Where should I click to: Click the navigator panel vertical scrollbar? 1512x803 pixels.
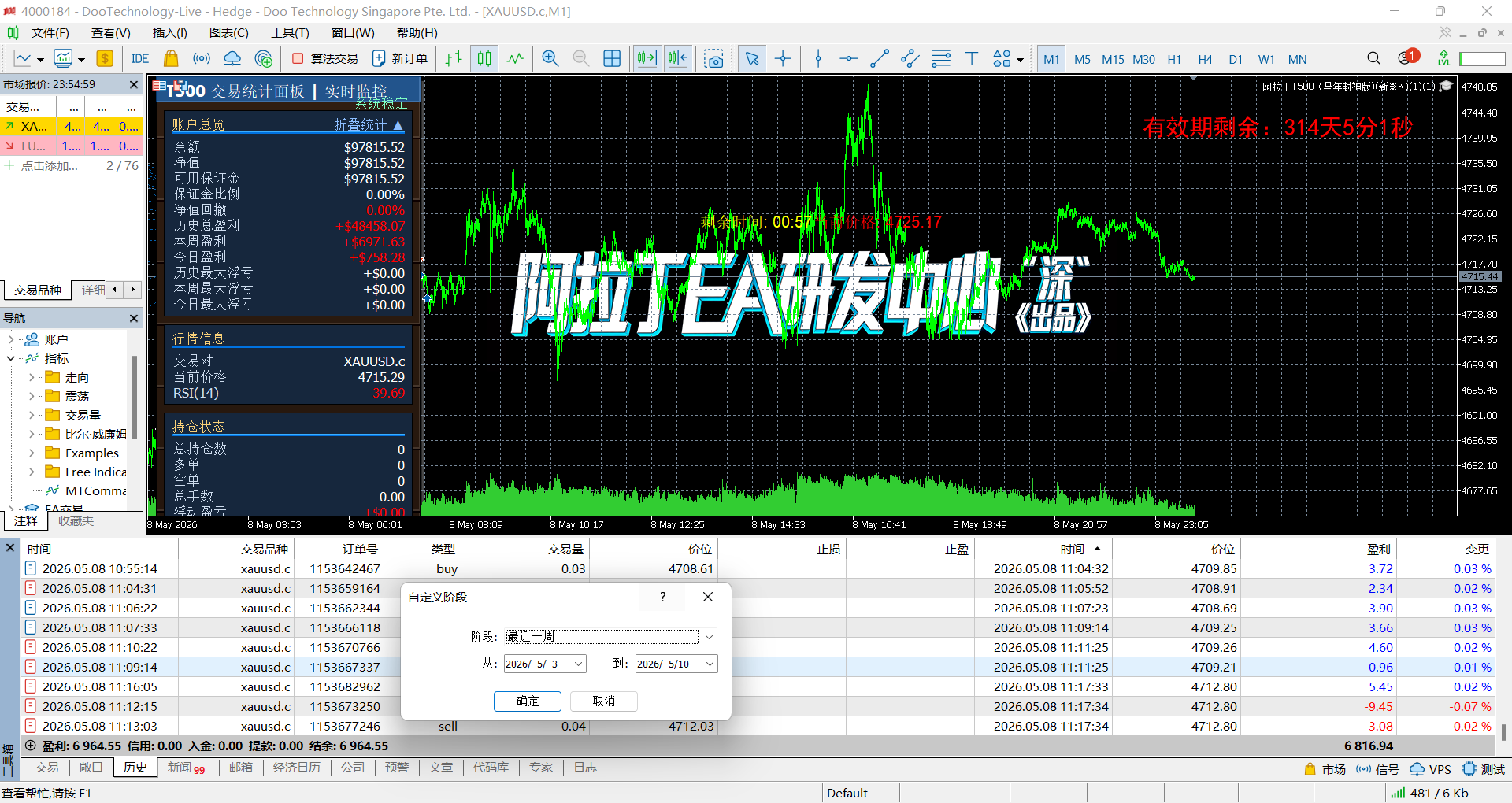pos(135,398)
